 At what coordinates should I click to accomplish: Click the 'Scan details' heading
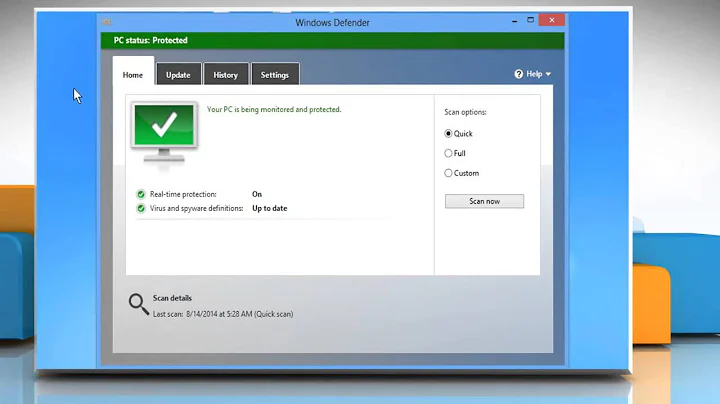pyautogui.click(x=172, y=298)
